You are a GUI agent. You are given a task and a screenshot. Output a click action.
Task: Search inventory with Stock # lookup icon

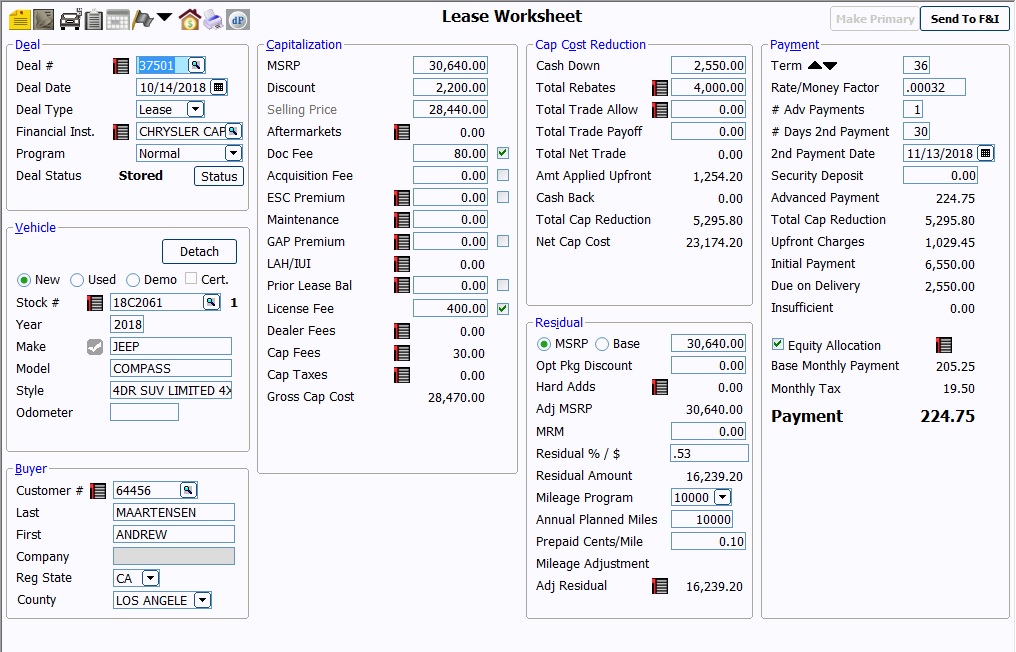point(211,302)
